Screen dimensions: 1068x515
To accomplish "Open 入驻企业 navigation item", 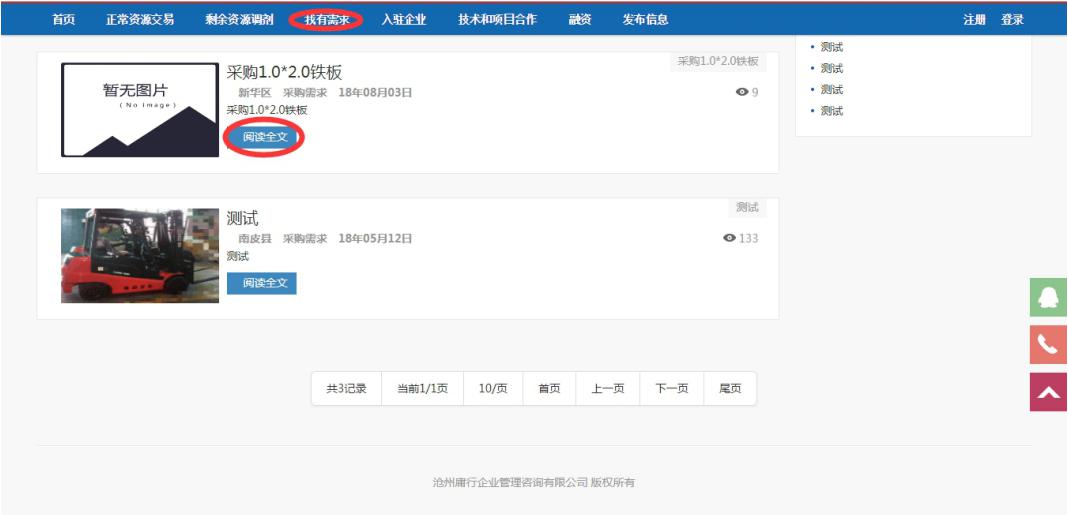I will (403, 19).
